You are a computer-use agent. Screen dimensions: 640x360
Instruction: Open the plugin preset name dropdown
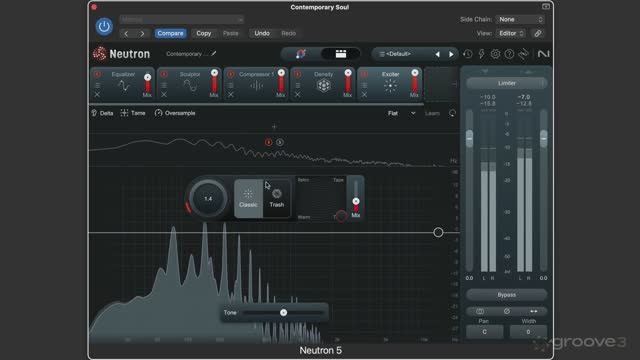coord(182,20)
